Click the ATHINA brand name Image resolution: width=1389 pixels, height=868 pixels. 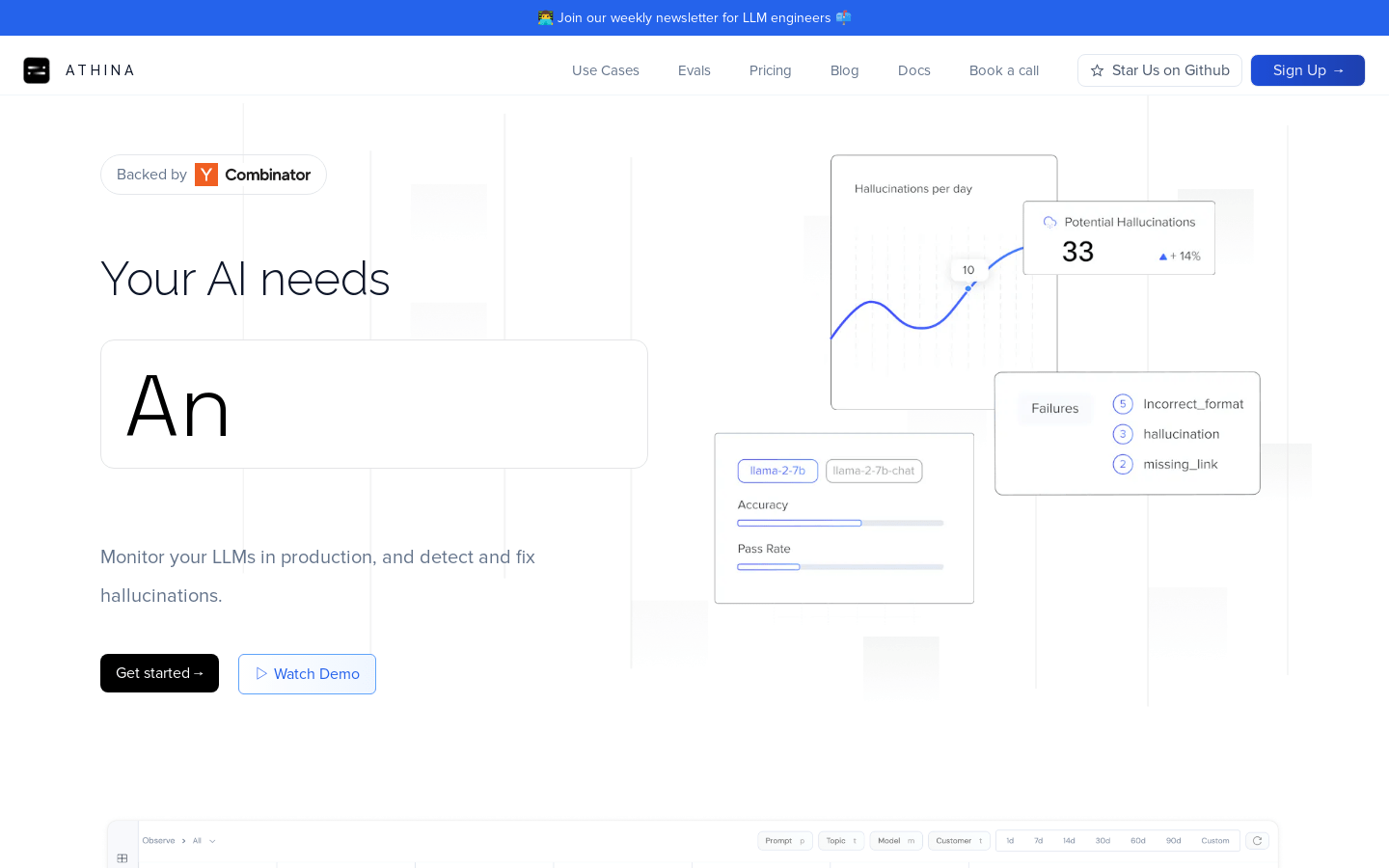[x=100, y=70]
